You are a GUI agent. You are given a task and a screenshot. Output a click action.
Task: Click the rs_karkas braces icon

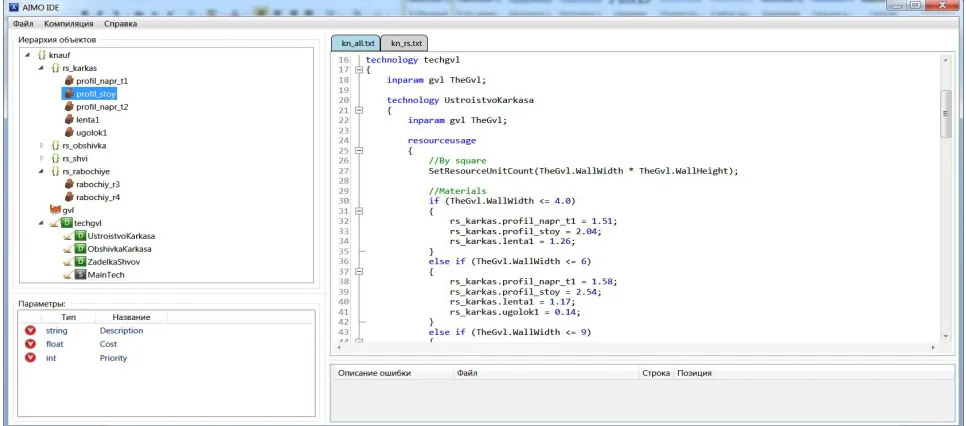[55, 68]
